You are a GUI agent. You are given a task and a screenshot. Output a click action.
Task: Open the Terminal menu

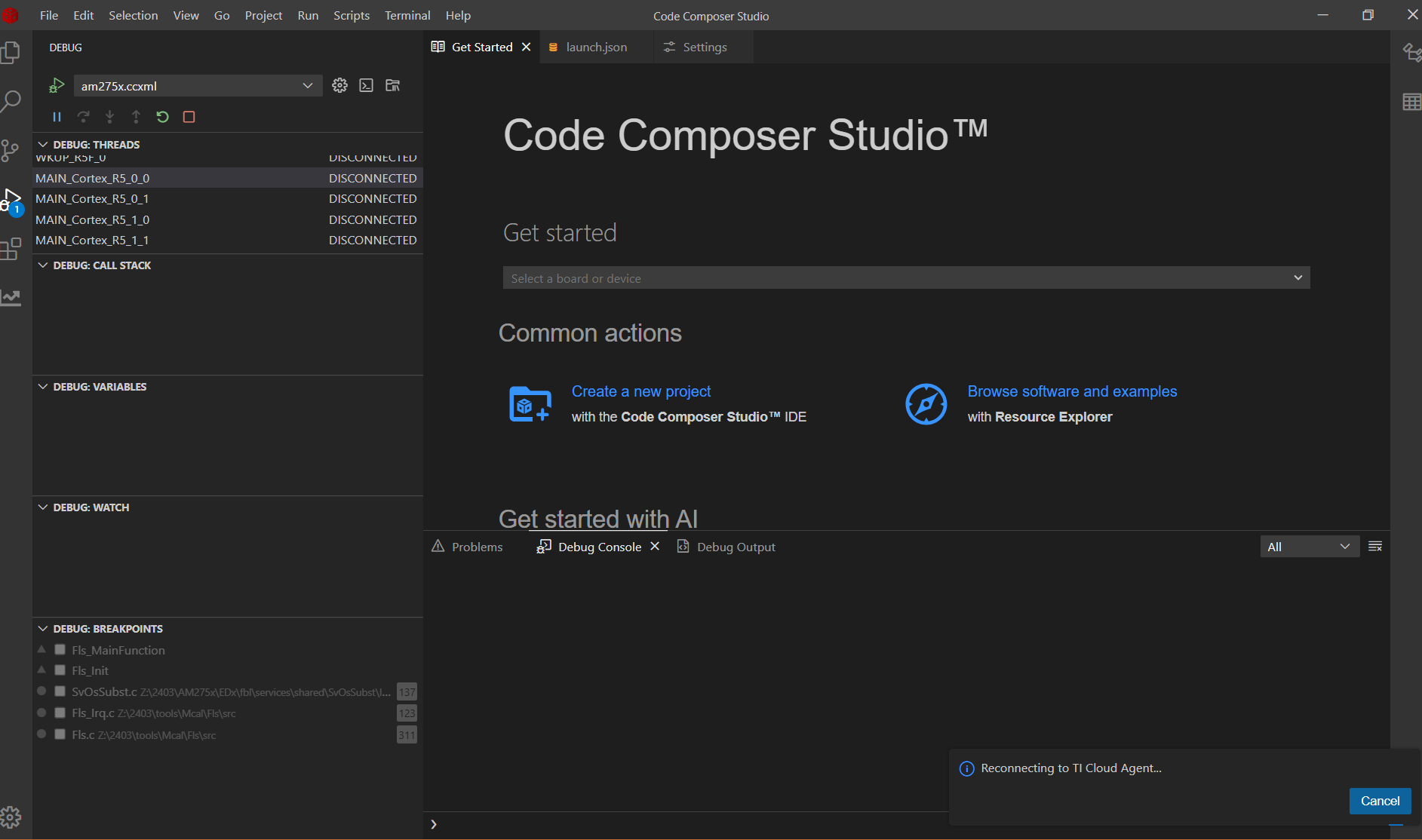pos(407,15)
